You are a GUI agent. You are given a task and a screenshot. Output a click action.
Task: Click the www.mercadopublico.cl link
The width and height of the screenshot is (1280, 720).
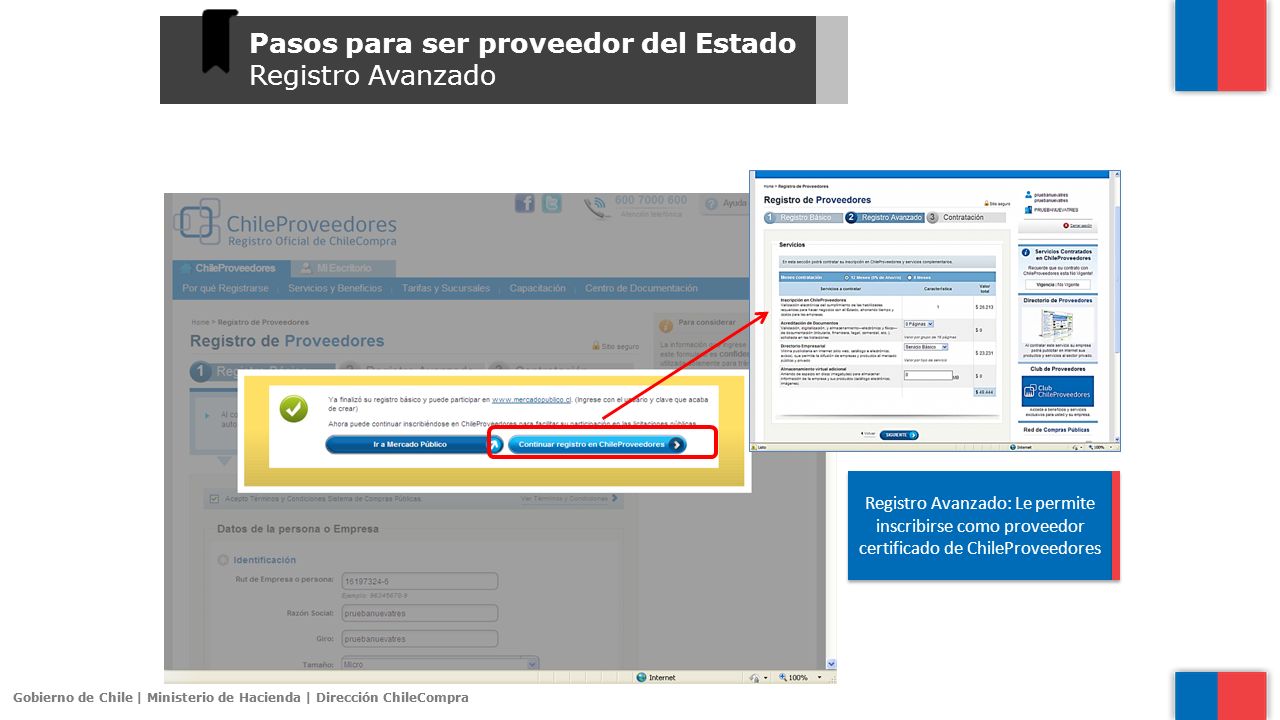point(531,399)
